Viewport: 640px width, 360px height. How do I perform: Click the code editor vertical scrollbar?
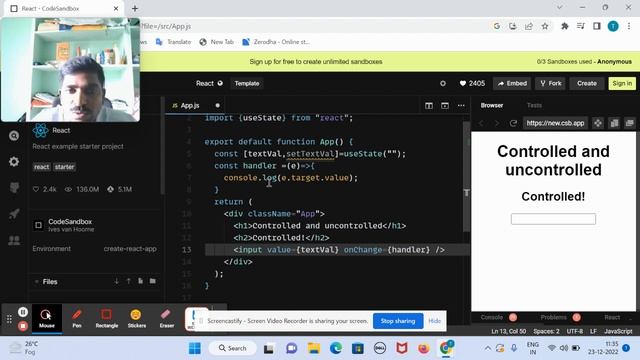(x=466, y=176)
